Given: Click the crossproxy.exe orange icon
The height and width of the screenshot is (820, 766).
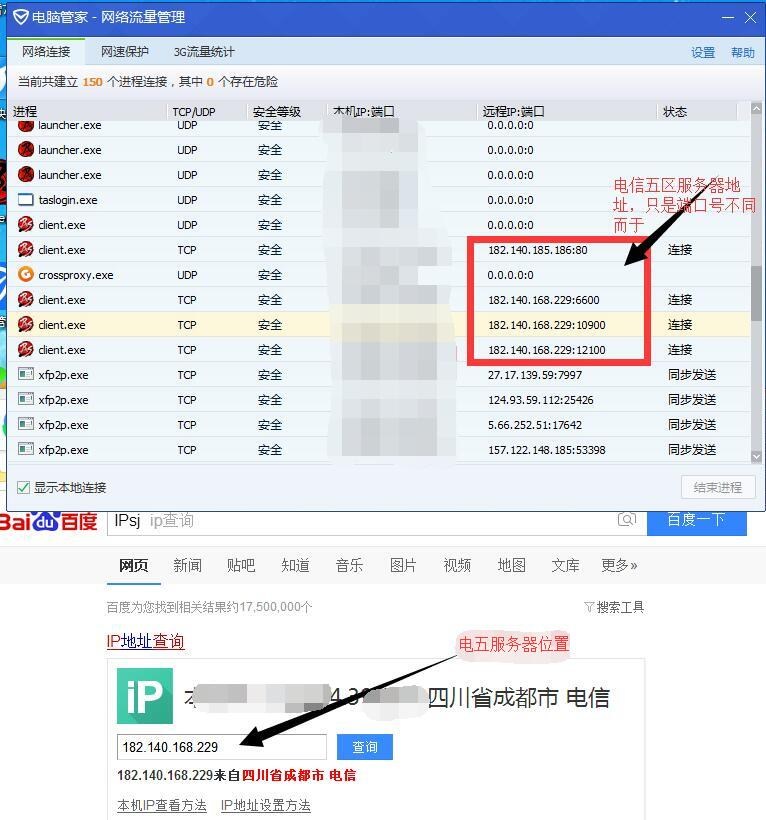Looking at the screenshot, I should (25, 275).
